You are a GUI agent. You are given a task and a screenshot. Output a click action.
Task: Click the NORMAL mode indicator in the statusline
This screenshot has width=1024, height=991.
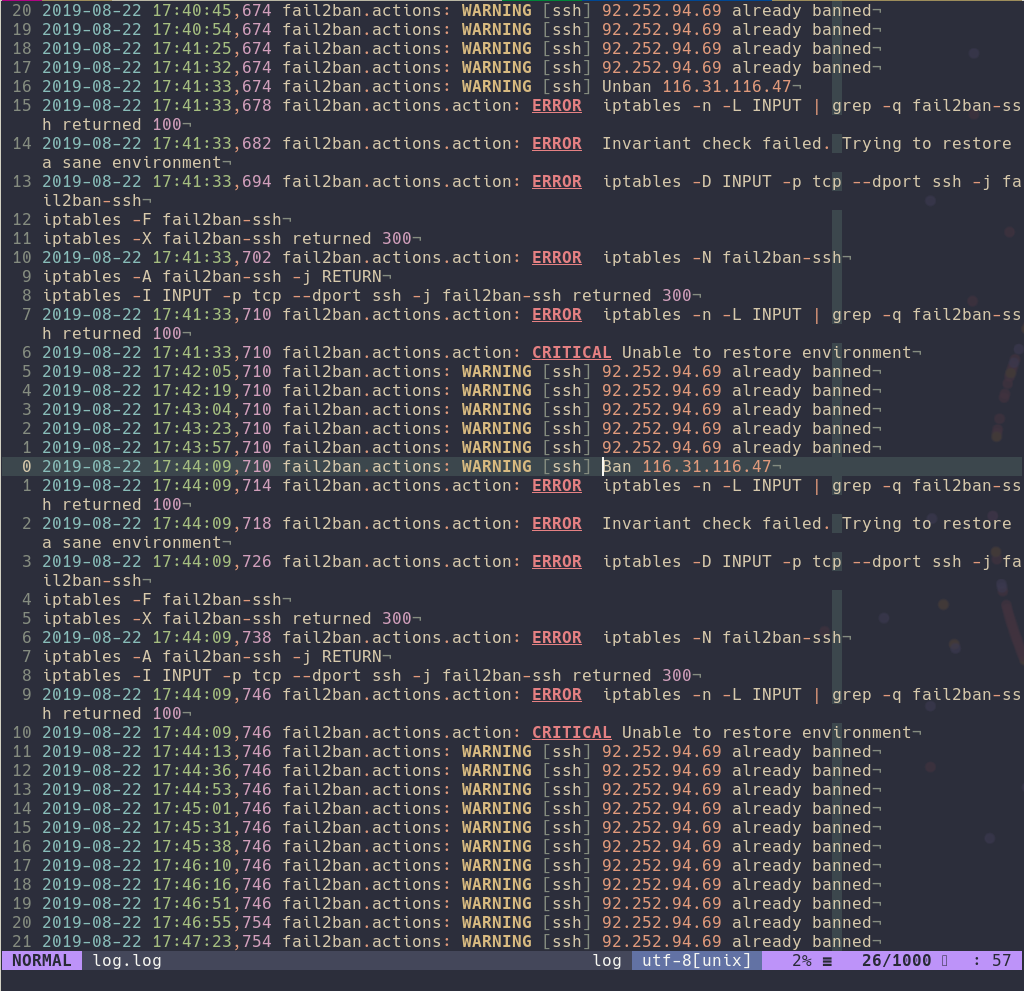pyautogui.click(x=40, y=960)
